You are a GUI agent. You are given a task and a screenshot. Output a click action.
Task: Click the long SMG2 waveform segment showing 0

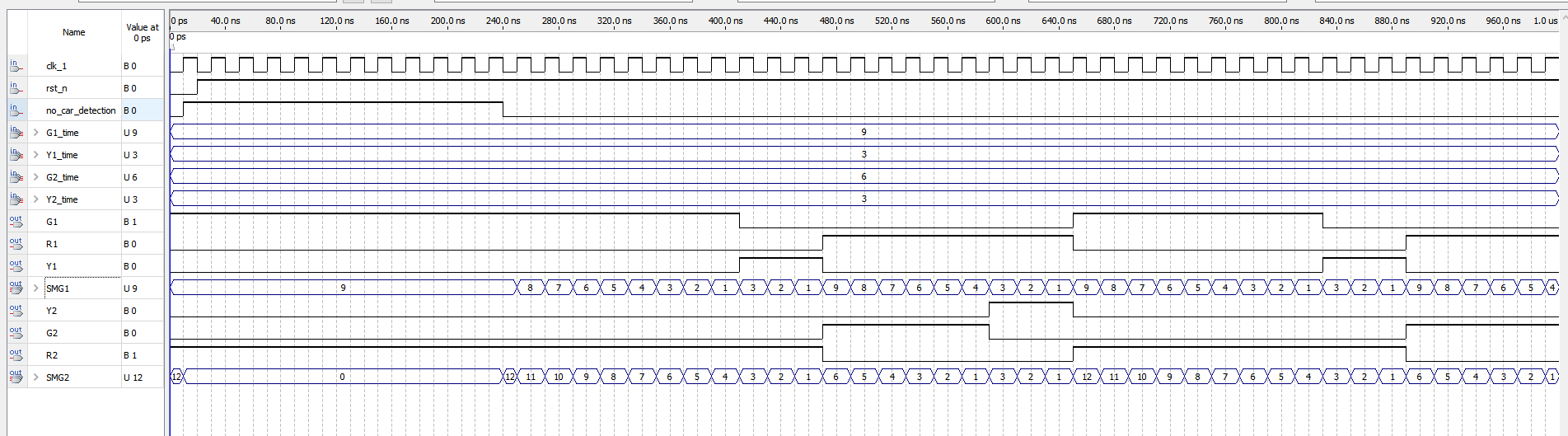[343, 377]
